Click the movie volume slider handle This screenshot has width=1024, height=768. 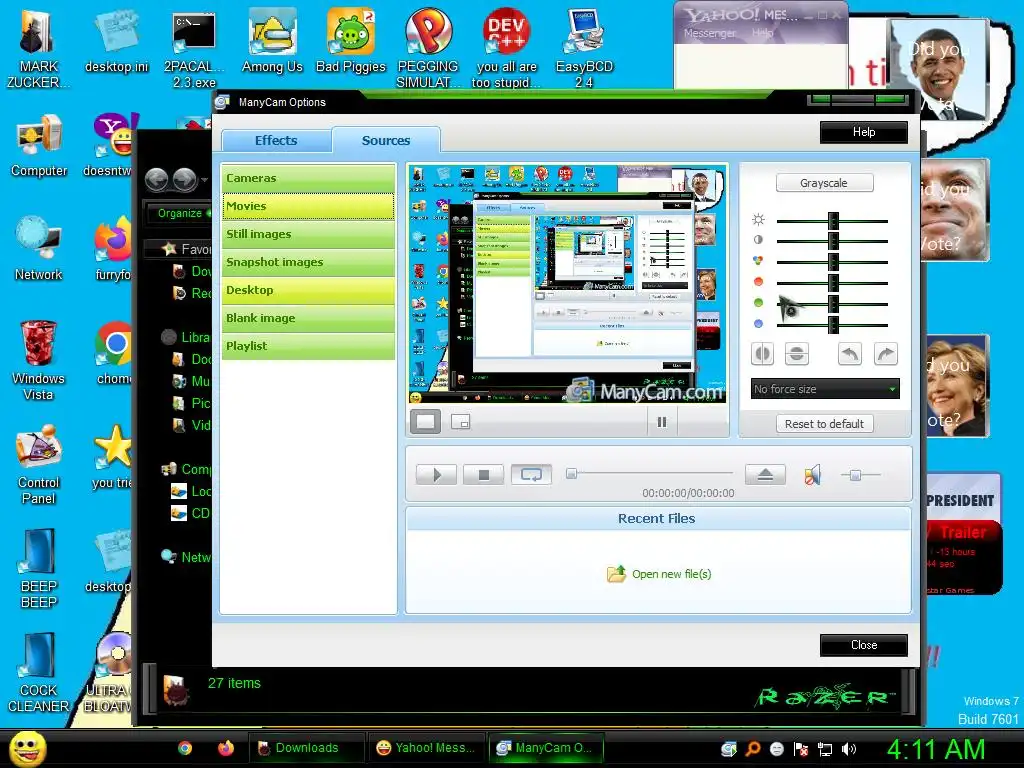(855, 475)
